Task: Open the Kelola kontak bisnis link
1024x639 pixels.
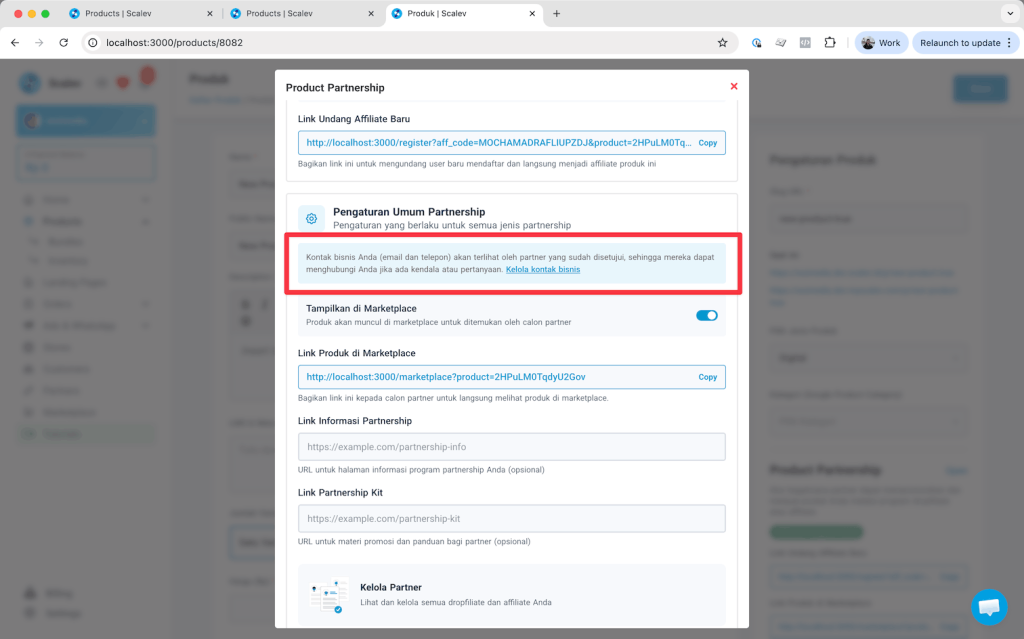Action: pyautogui.click(x=543, y=269)
